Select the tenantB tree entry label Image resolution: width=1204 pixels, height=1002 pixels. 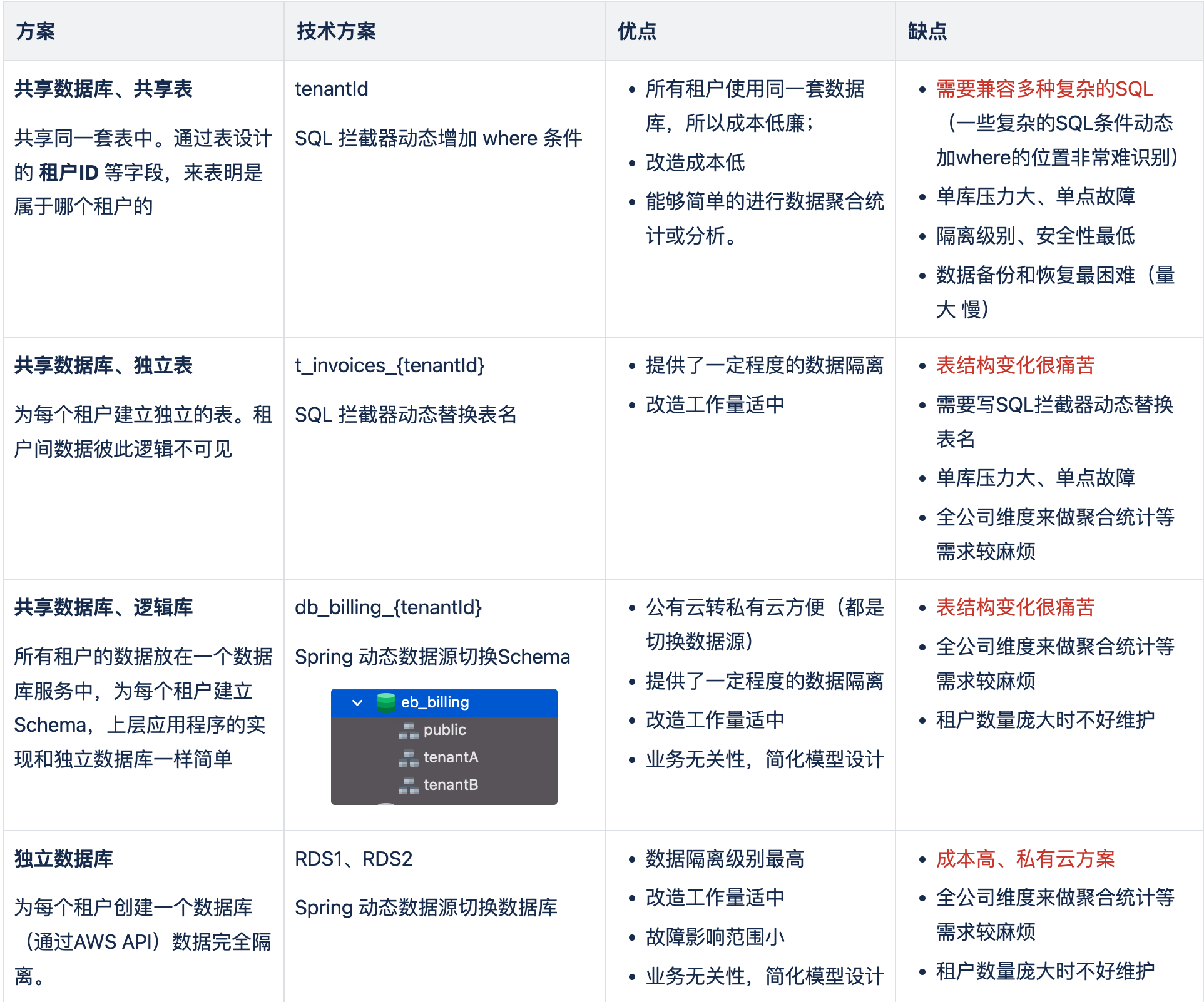point(451,785)
